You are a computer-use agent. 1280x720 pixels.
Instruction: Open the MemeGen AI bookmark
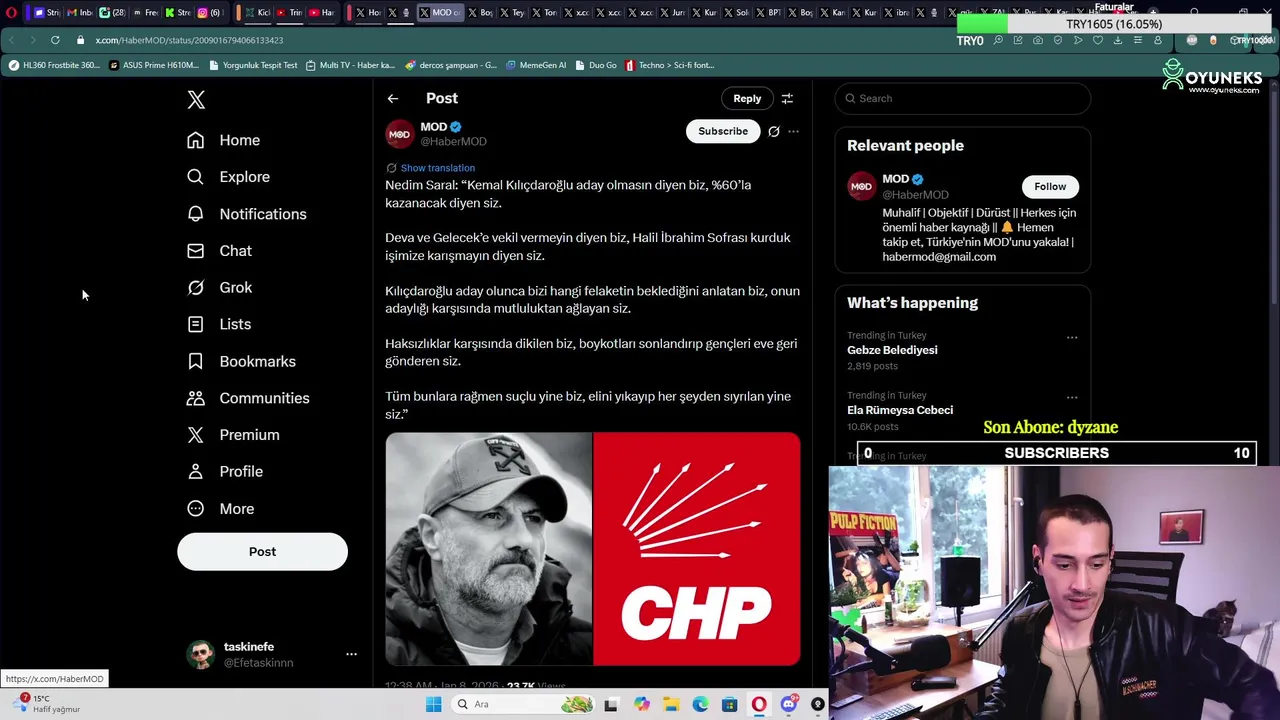click(x=536, y=65)
